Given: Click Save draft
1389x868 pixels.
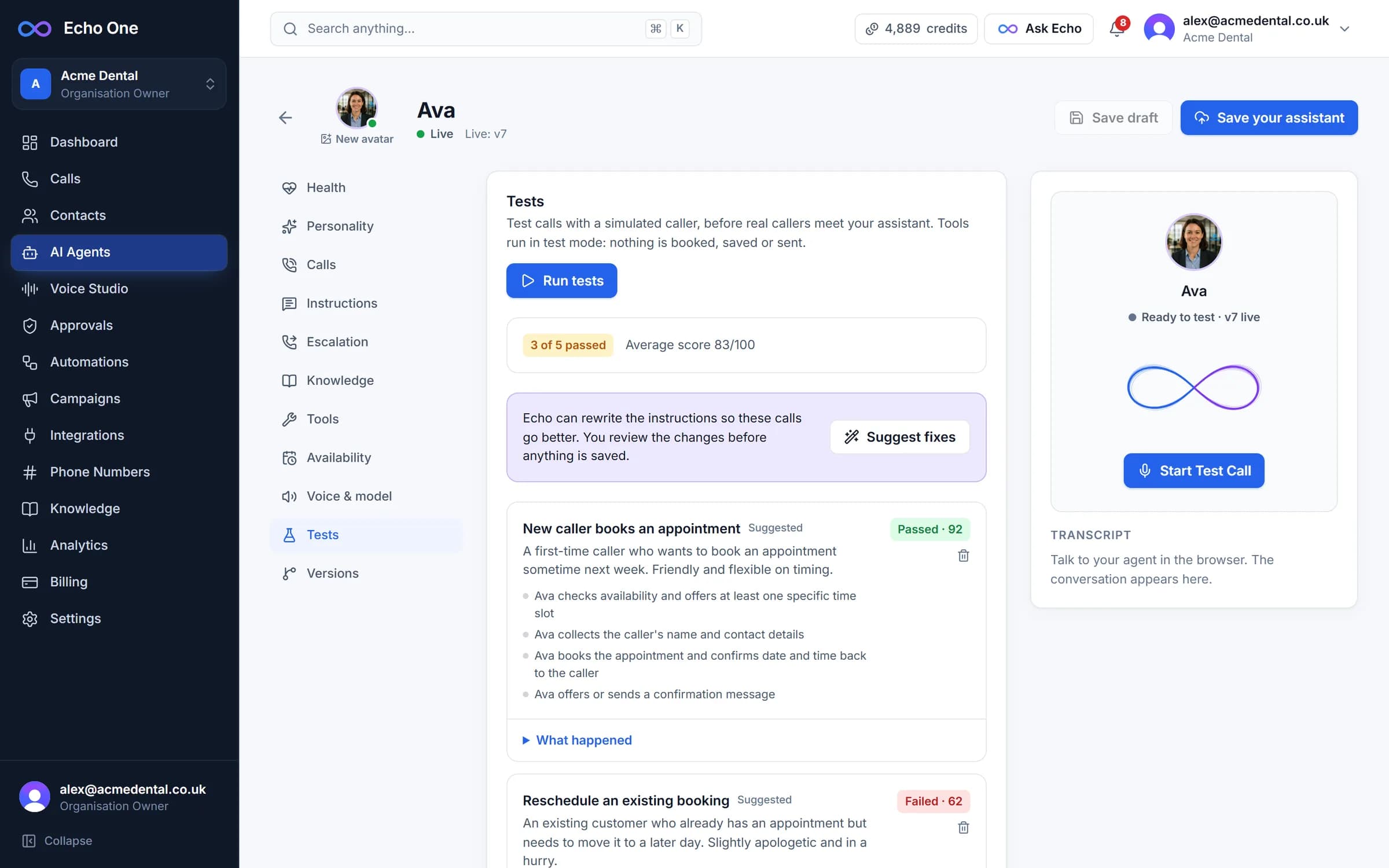Looking at the screenshot, I should click(1114, 118).
